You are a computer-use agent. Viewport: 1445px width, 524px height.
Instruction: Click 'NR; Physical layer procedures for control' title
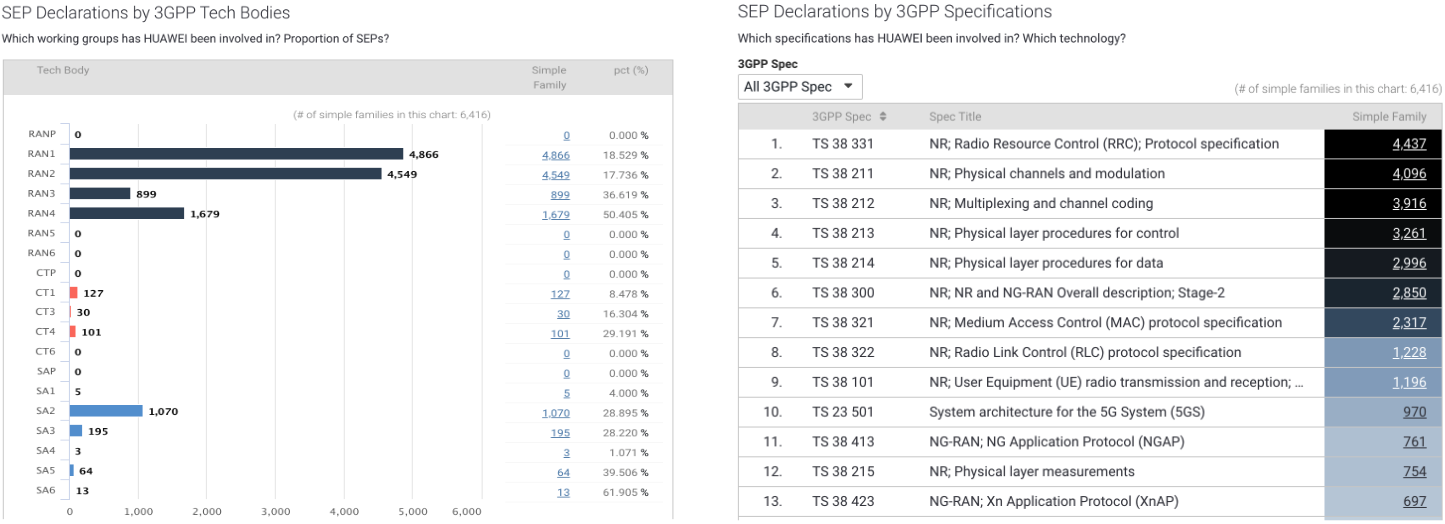coord(1054,234)
